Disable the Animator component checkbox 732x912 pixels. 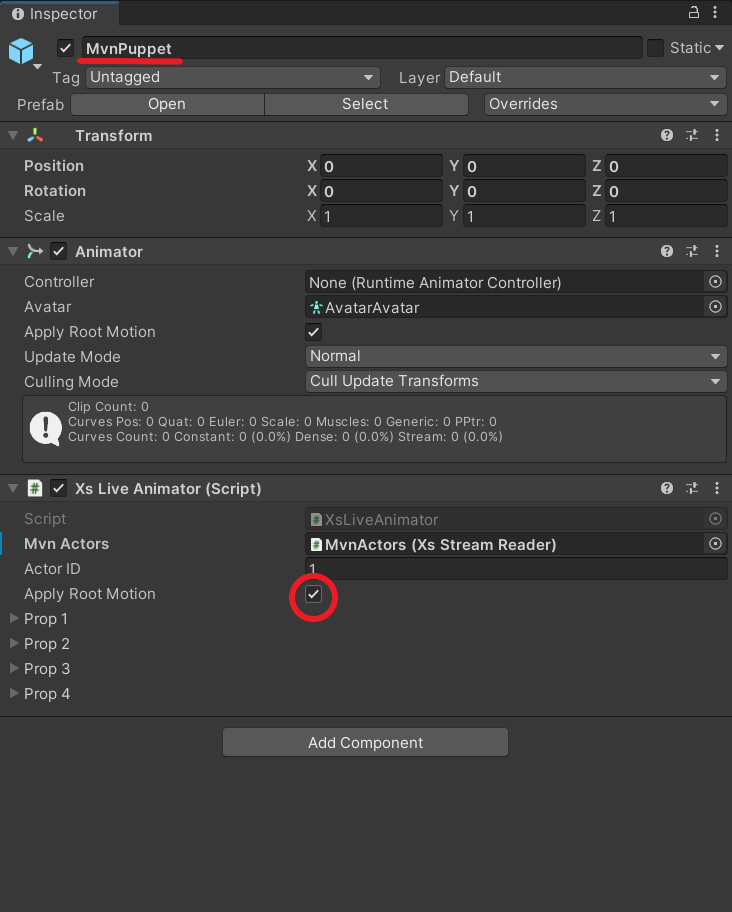tap(58, 251)
